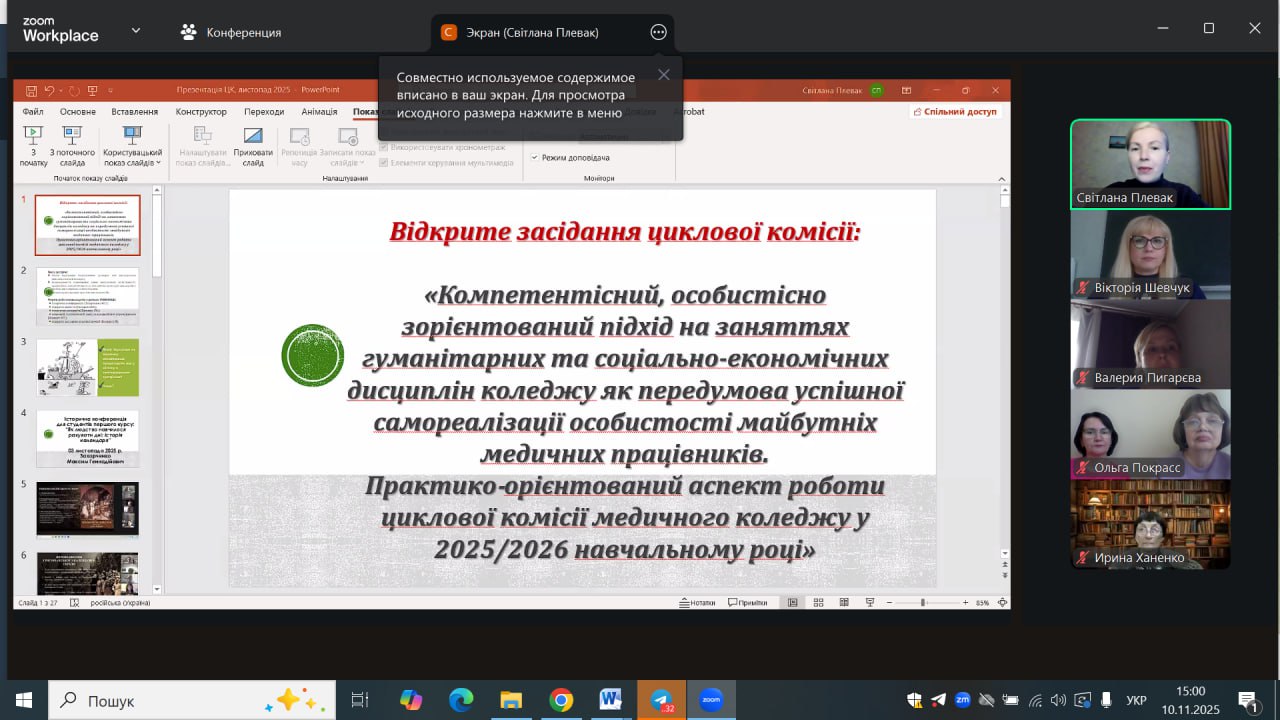Start slideshow from the beginning (З початку)
This screenshot has height=720, width=1280.
[x=33, y=144]
